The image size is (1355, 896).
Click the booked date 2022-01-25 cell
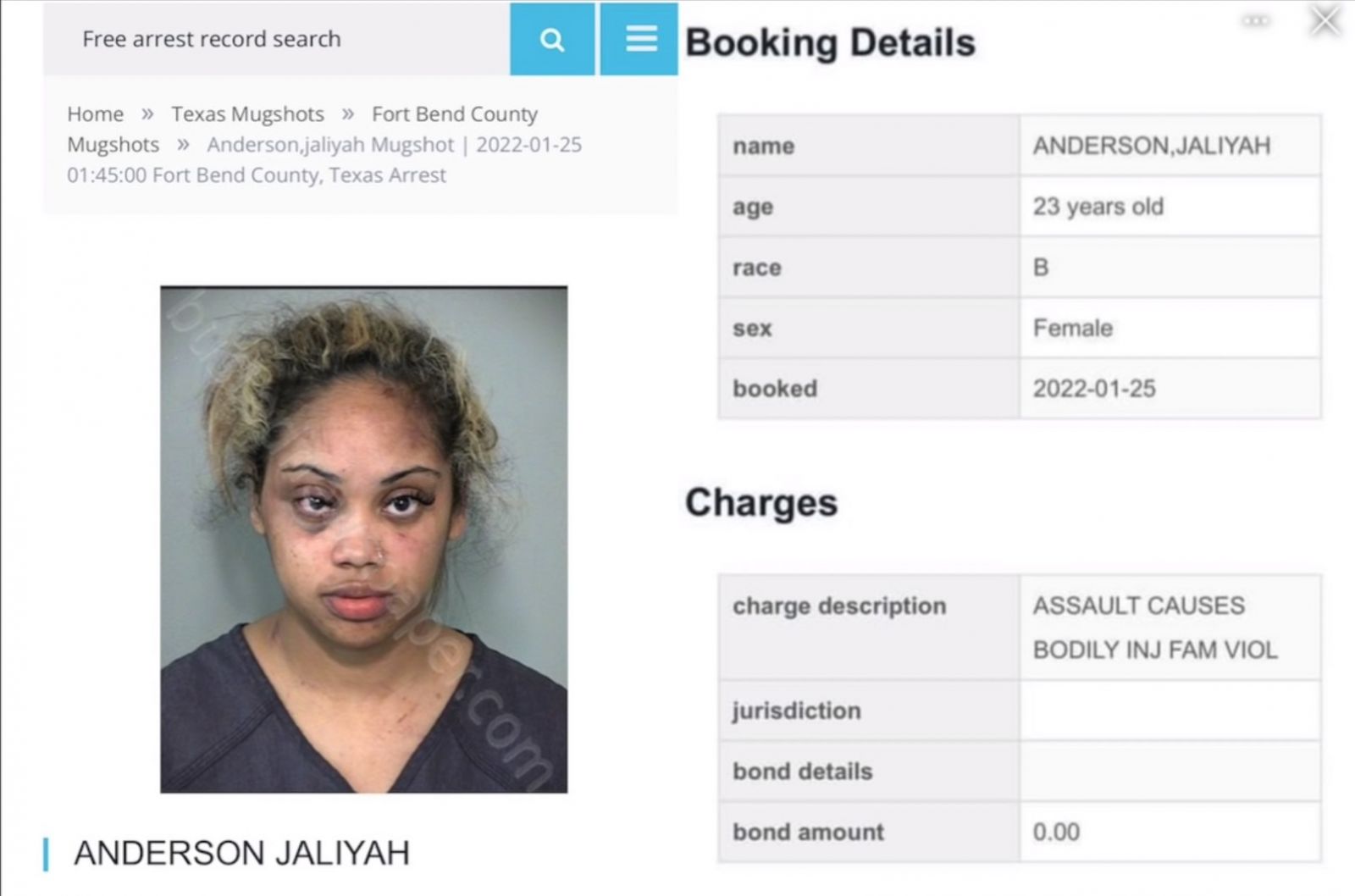click(x=1170, y=389)
